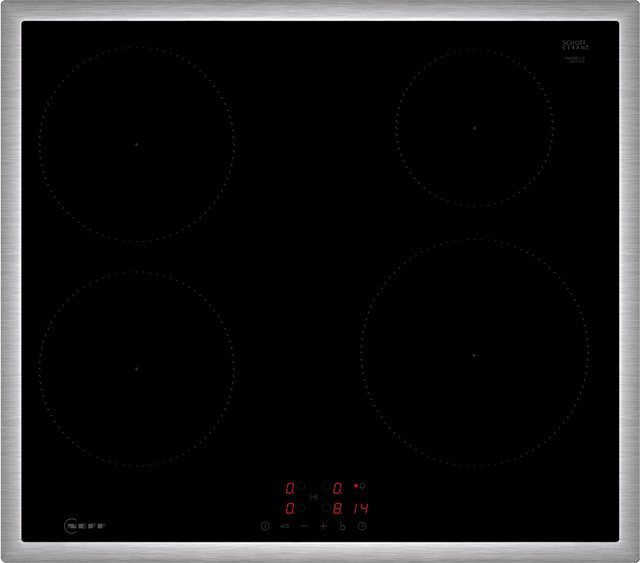
Task: Tap the power on/off touch icon
Action: [265, 526]
